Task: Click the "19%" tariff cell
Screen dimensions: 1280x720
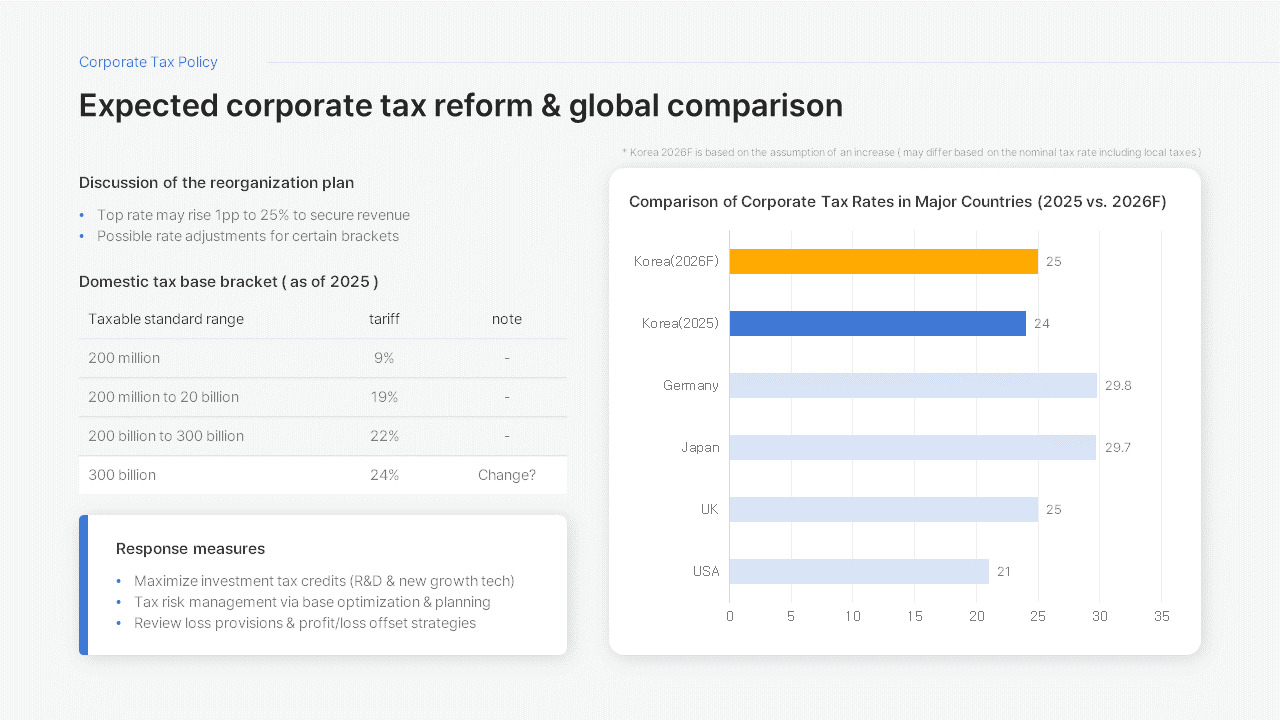Action: pyautogui.click(x=384, y=397)
